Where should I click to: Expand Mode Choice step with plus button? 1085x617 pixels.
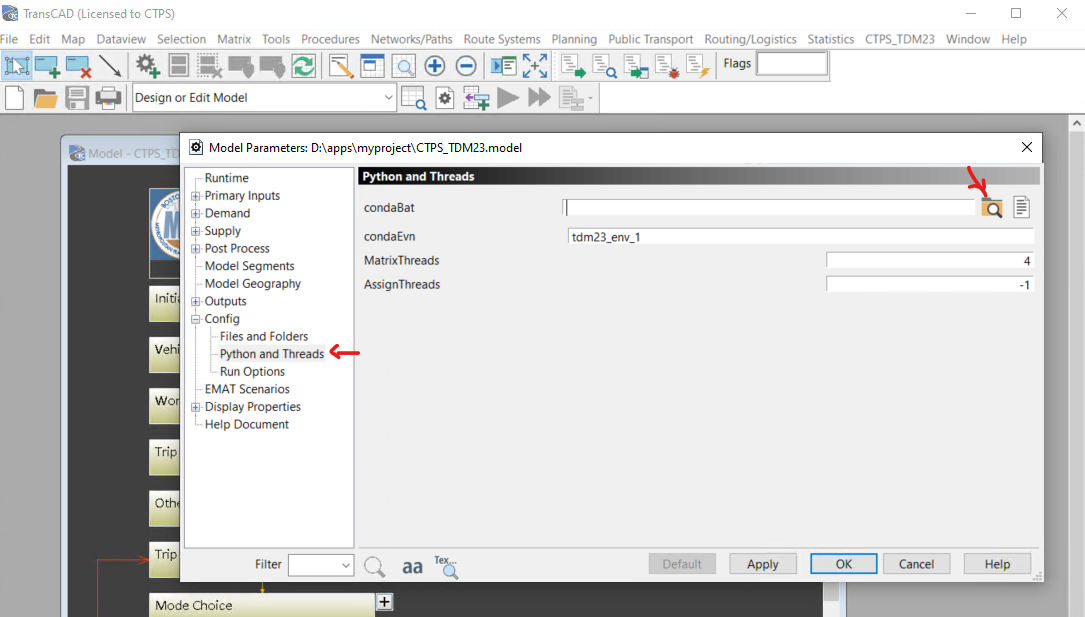(x=385, y=602)
